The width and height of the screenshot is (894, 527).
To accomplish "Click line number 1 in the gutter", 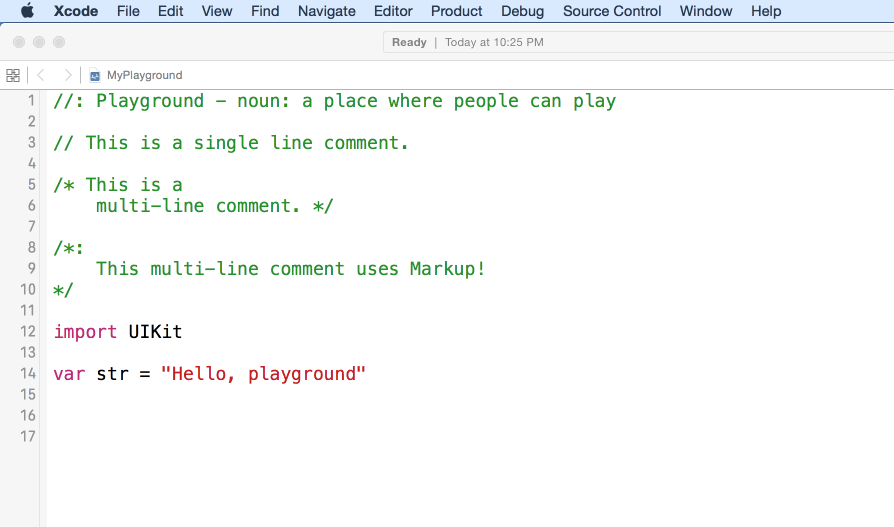I will click(x=31, y=101).
